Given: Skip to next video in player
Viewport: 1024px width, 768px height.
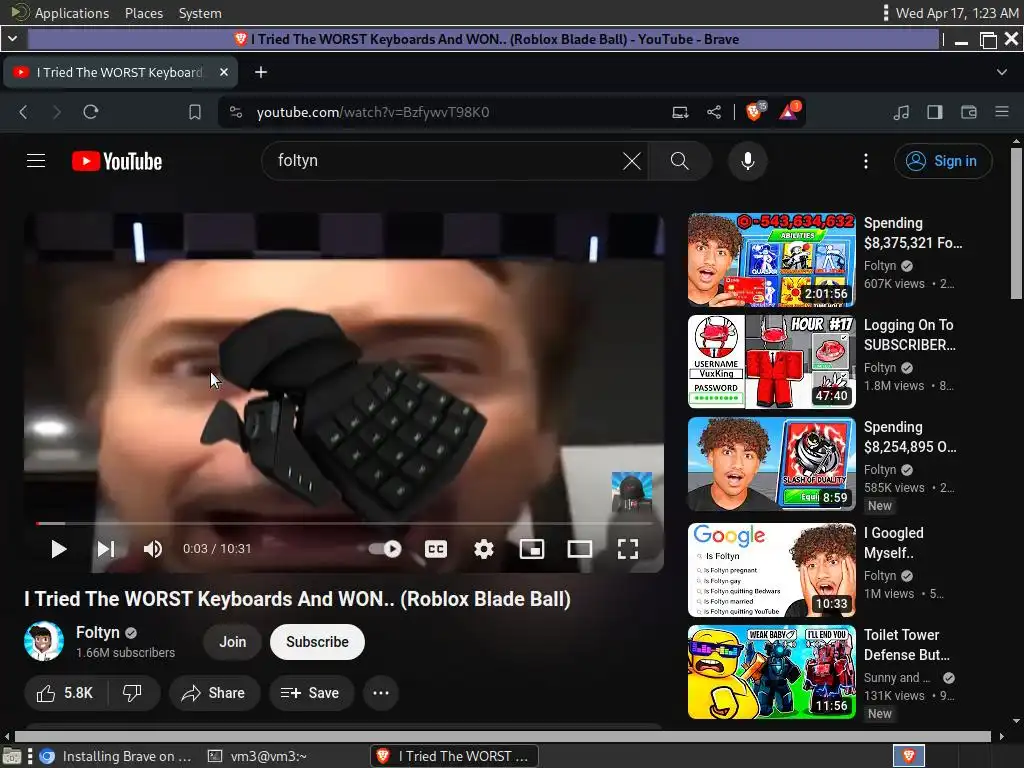Looking at the screenshot, I should 106,549.
